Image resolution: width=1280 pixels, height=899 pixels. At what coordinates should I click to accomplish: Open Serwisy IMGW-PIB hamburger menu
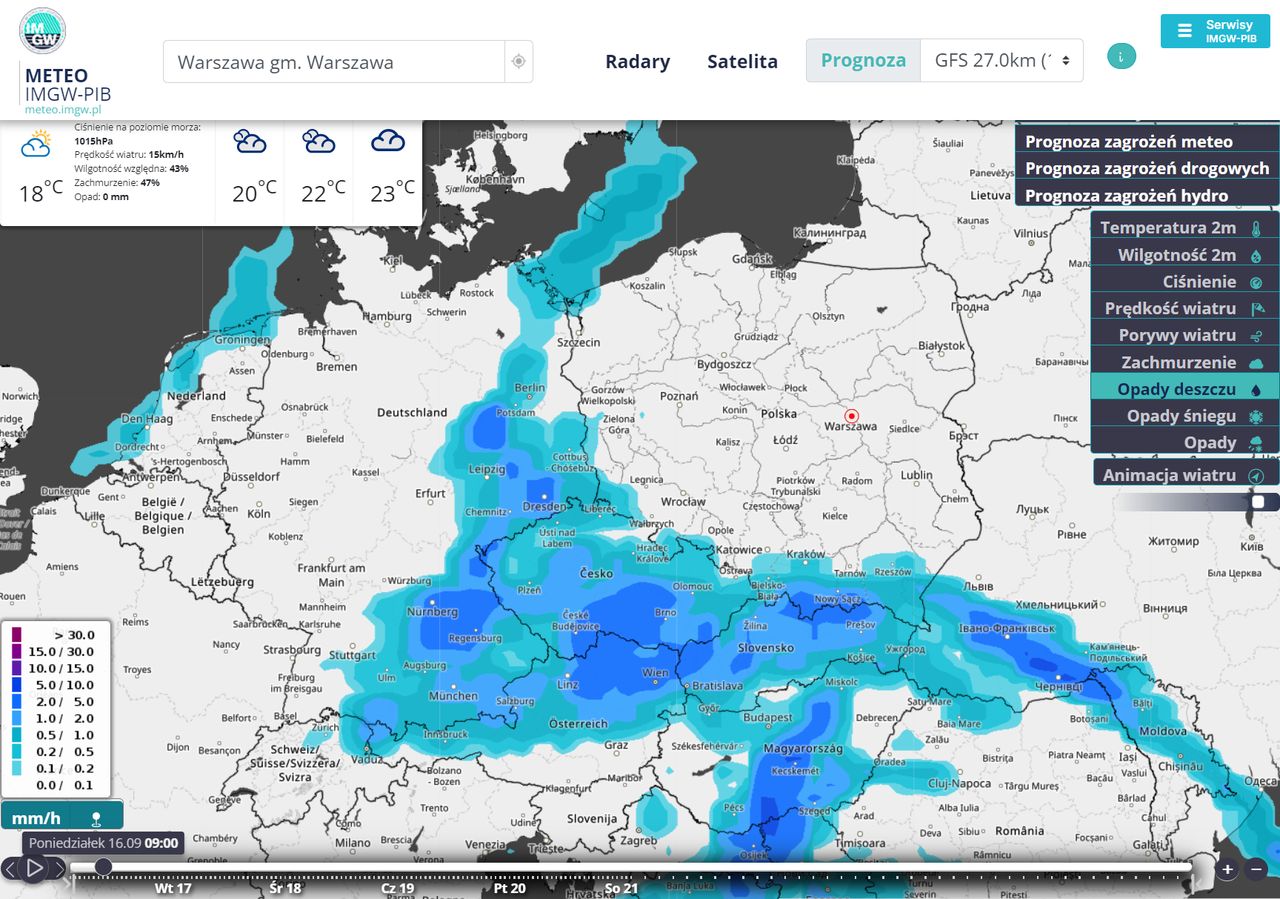pyautogui.click(x=1214, y=31)
